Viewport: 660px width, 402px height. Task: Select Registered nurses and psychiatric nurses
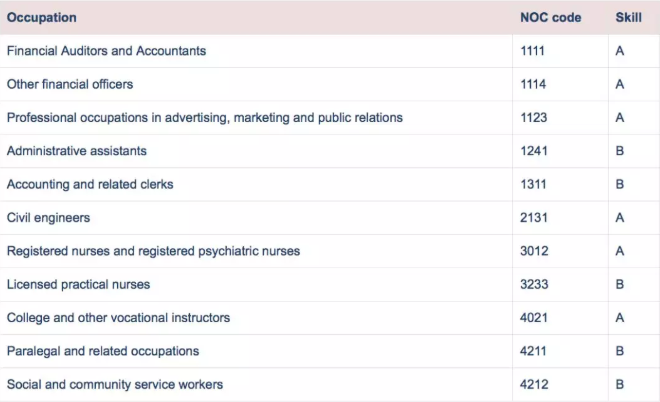click(x=153, y=251)
